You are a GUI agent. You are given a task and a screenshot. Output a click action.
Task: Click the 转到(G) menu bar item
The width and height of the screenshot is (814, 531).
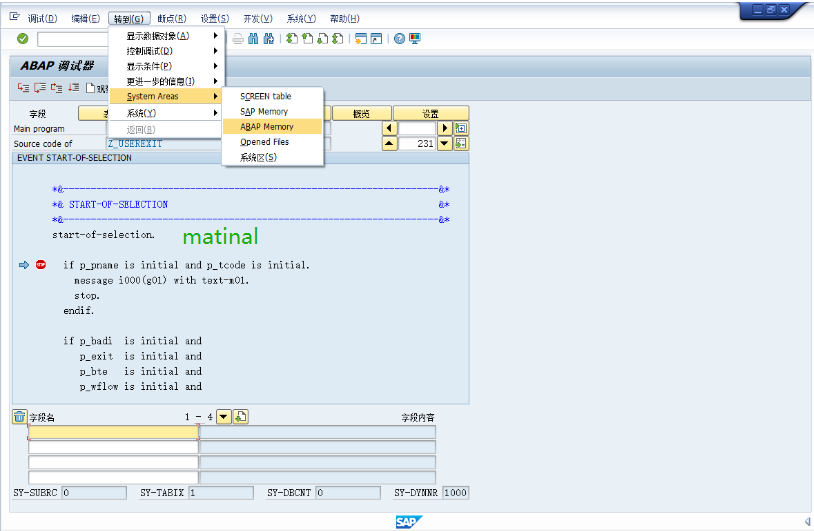click(129, 19)
